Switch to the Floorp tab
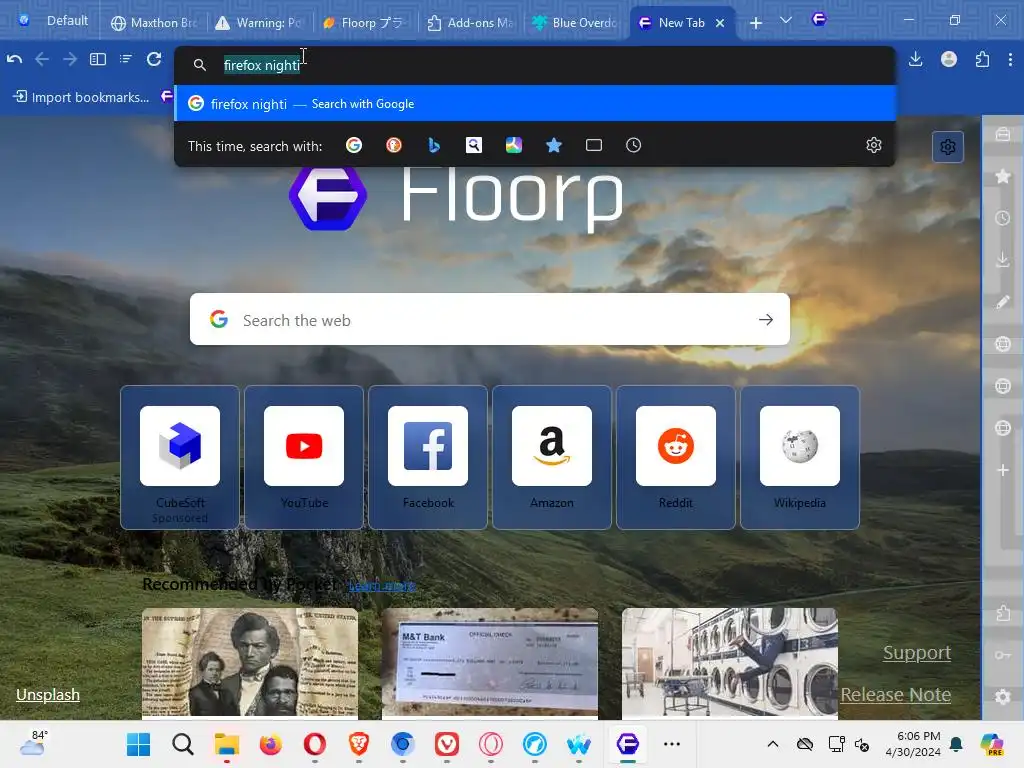Screen dimensions: 1024x768 click(365, 23)
